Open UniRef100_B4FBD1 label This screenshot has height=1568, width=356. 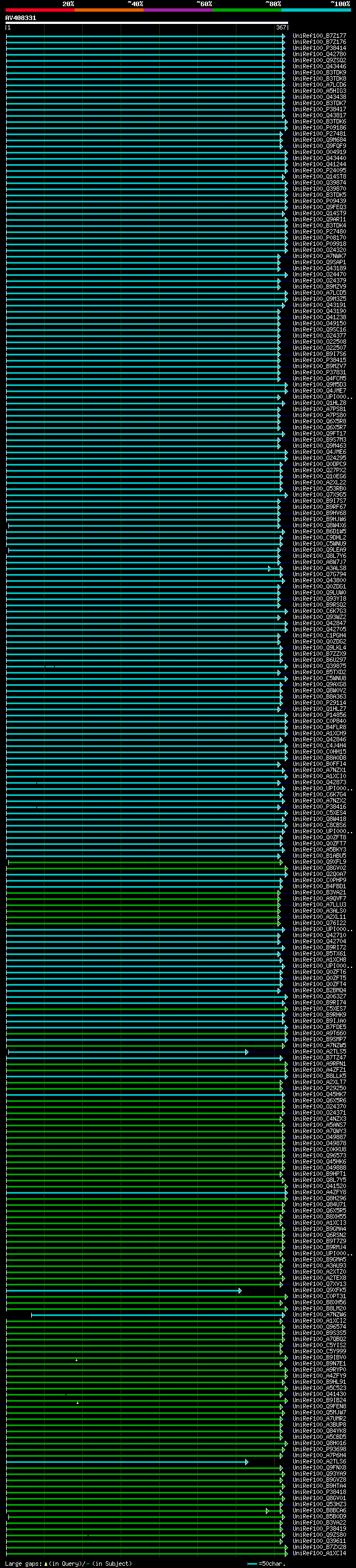319,886
